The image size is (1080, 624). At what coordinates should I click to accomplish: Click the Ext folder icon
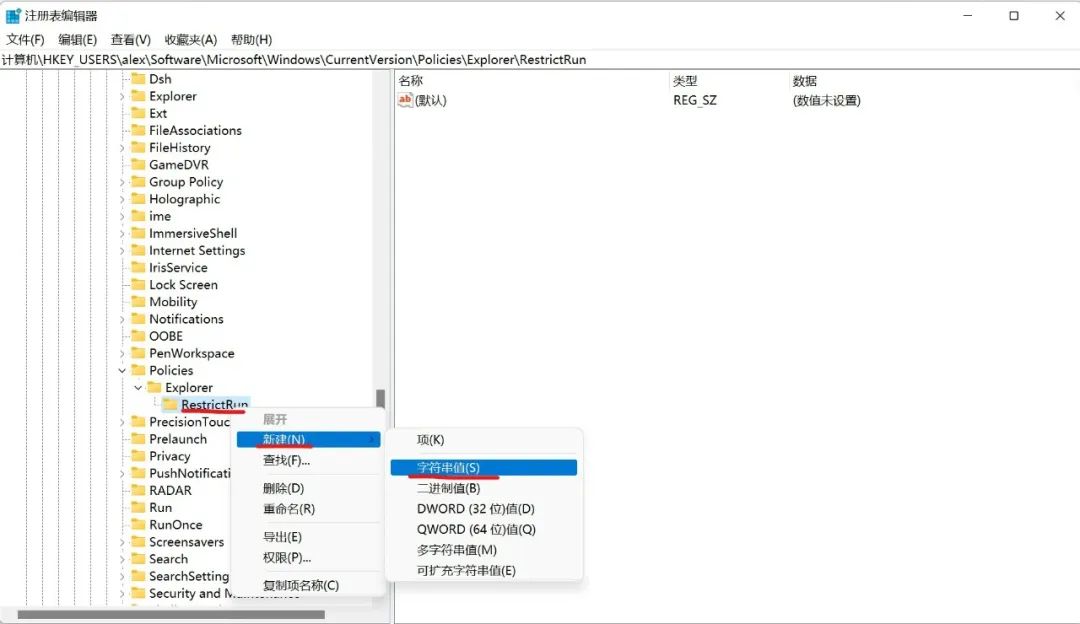[x=138, y=113]
